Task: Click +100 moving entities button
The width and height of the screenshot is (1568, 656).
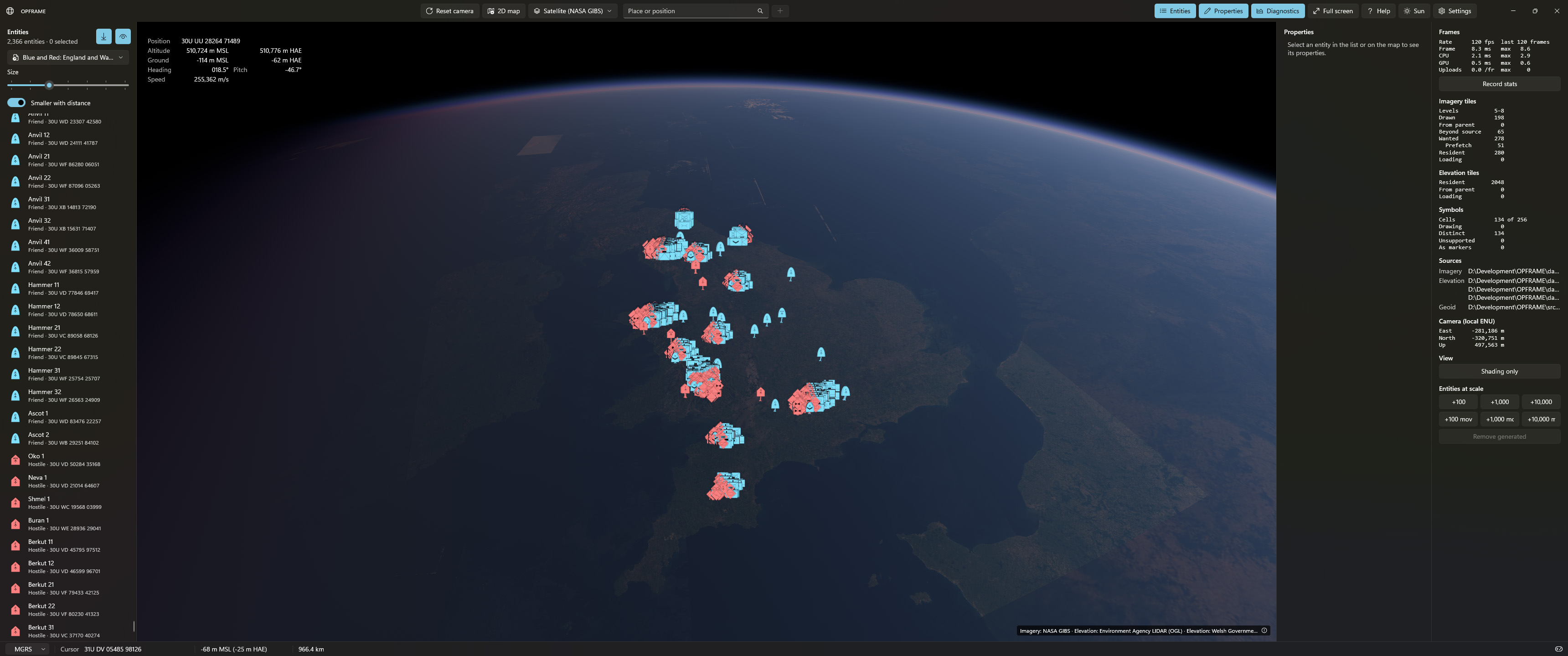Action: [1458, 419]
